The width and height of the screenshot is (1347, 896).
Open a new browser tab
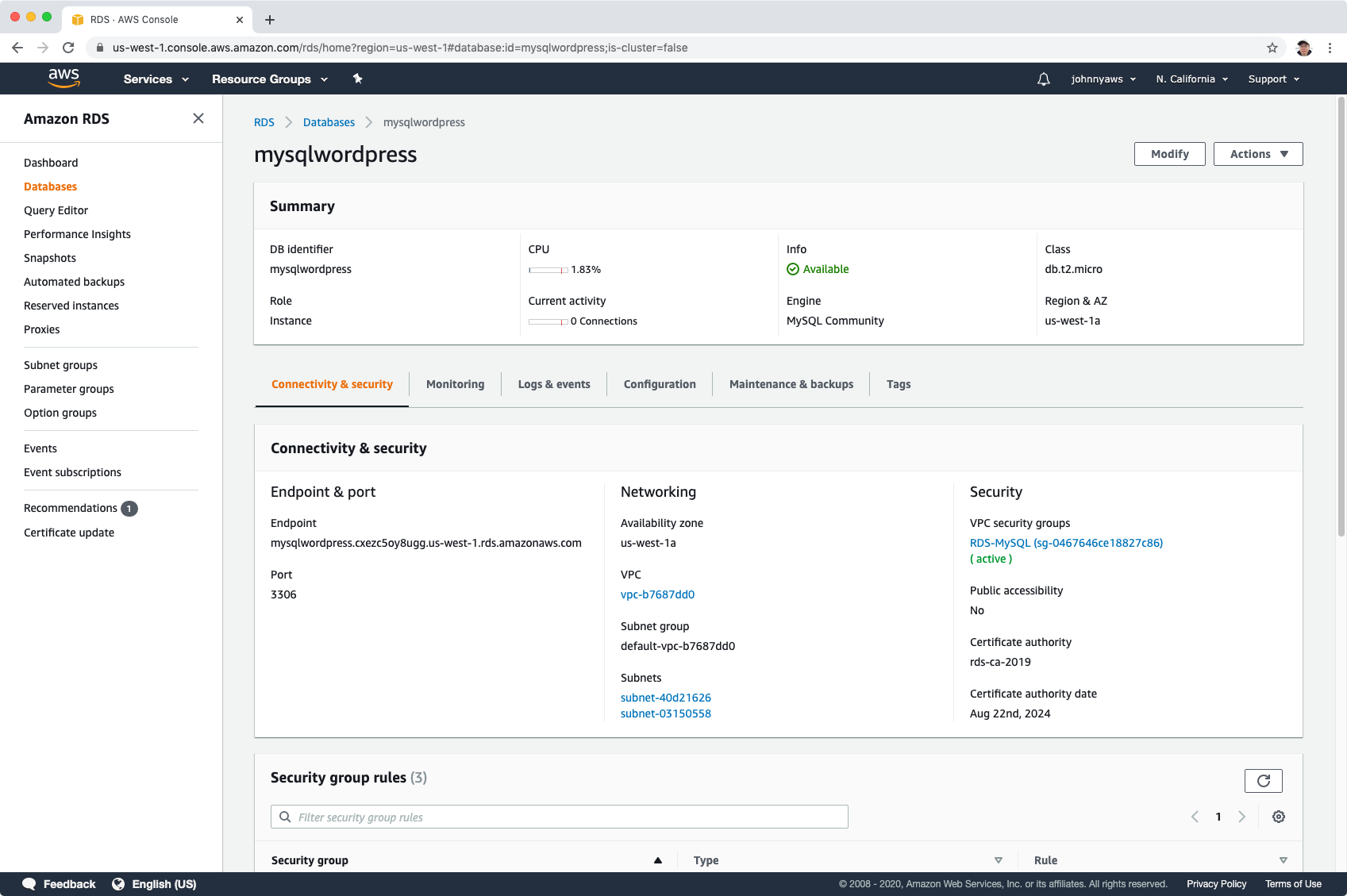tap(270, 20)
